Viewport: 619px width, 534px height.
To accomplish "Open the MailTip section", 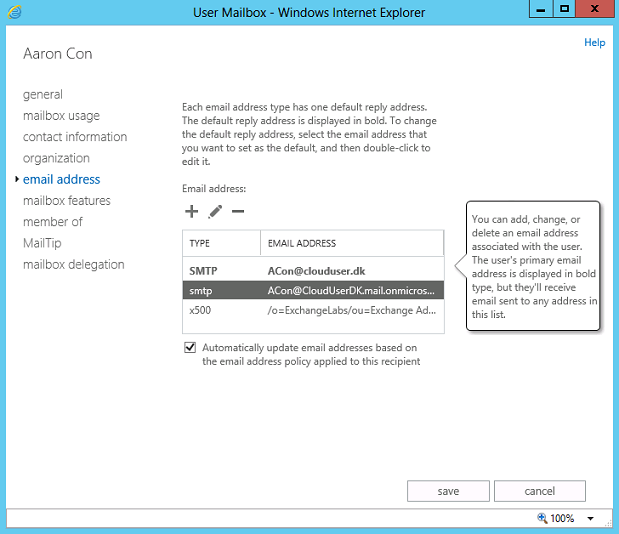I will tap(42, 243).
